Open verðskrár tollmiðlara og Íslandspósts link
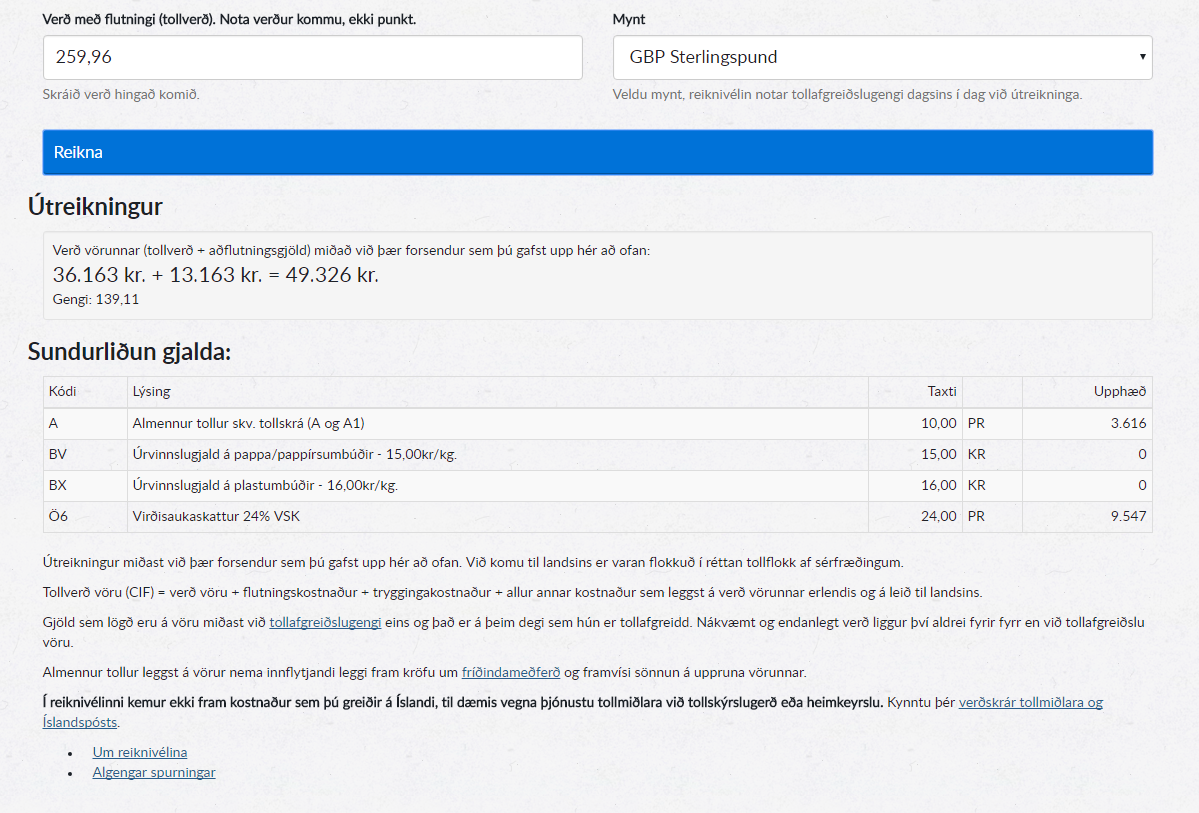Screen dimensions: 1199x813 coord(1030,702)
